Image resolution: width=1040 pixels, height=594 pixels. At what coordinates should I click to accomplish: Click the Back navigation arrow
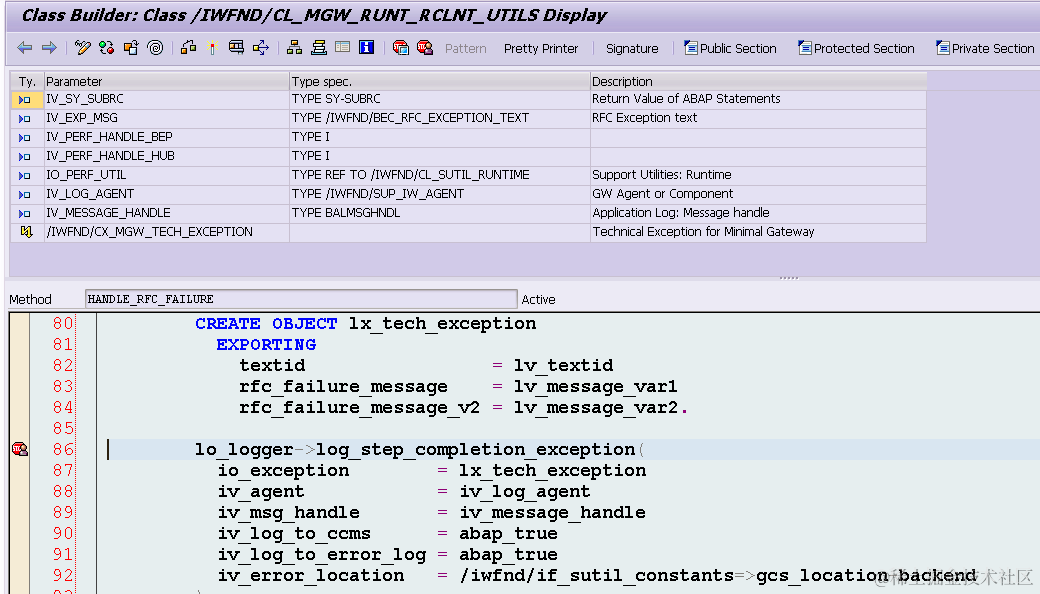[x=25, y=48]
